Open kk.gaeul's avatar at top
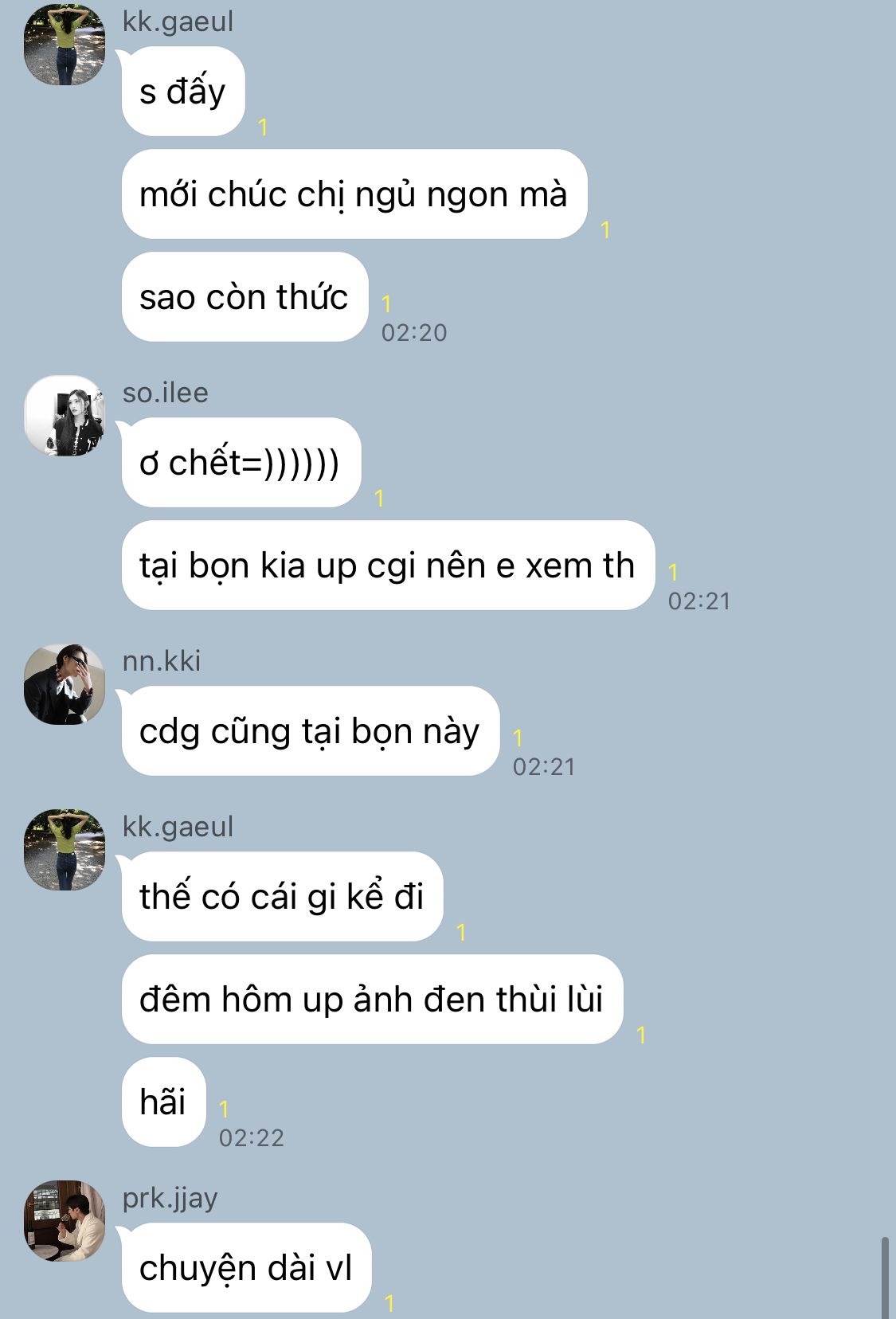This screenshot has height=1319, width=896. (x=65, y=45)
